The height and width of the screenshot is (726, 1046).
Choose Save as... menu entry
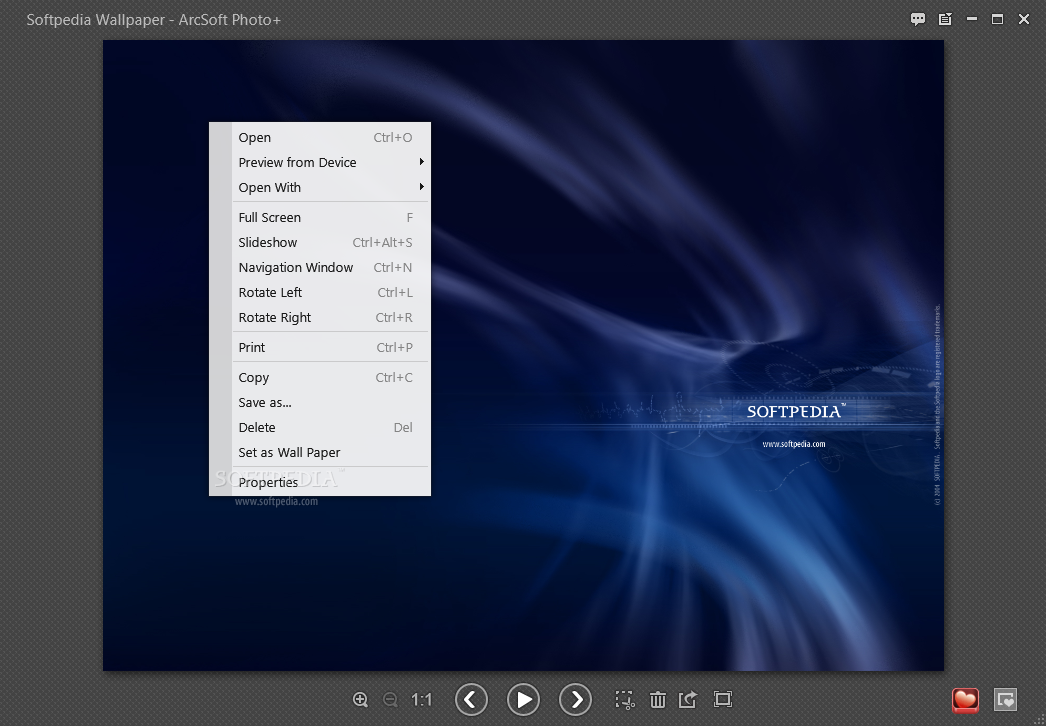tap(330, 402)
